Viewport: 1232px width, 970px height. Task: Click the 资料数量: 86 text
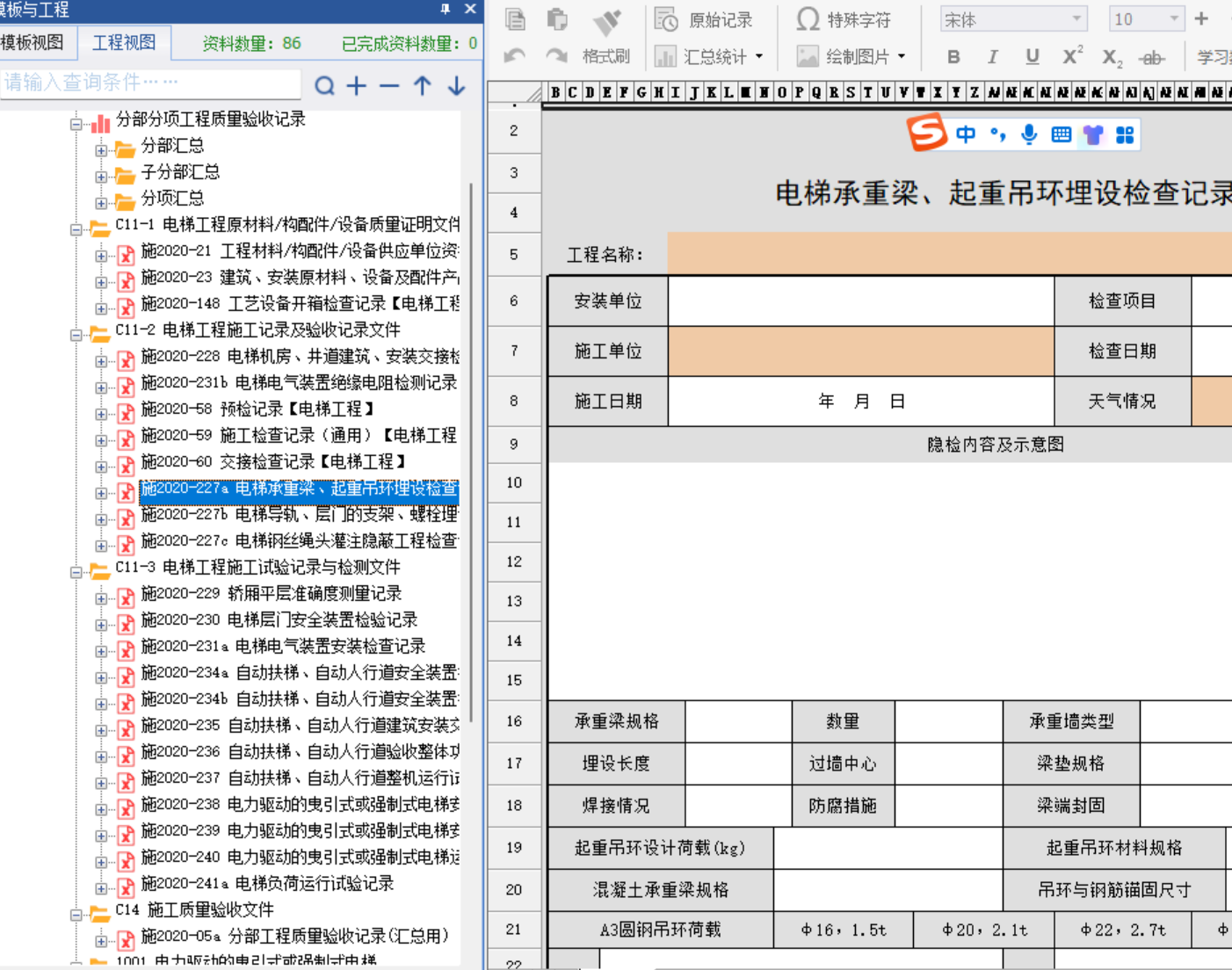click(x=251, y=43)
